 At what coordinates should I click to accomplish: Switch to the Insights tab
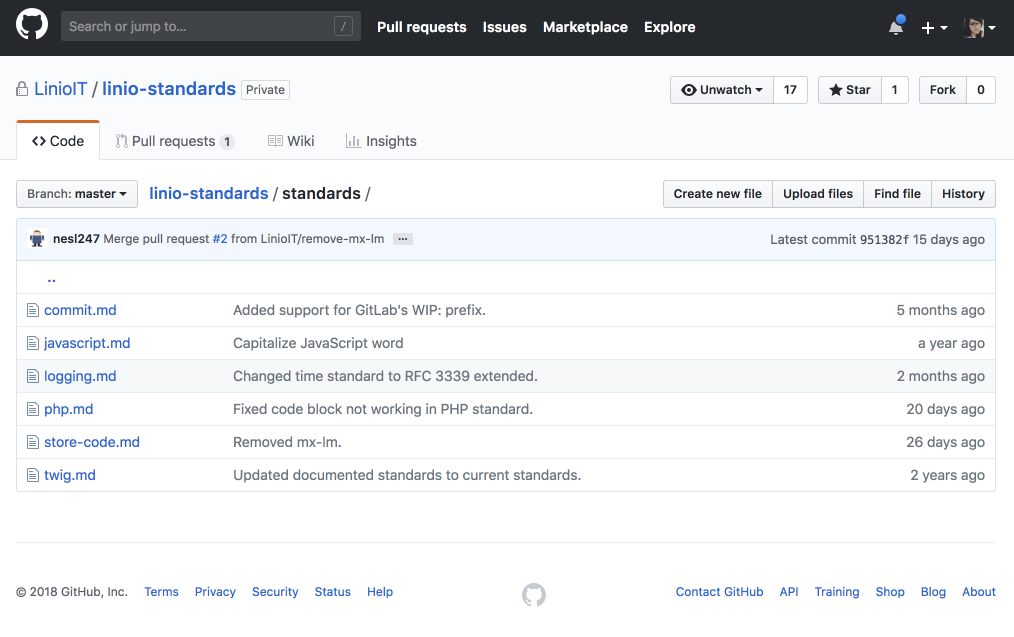(382, 141)
